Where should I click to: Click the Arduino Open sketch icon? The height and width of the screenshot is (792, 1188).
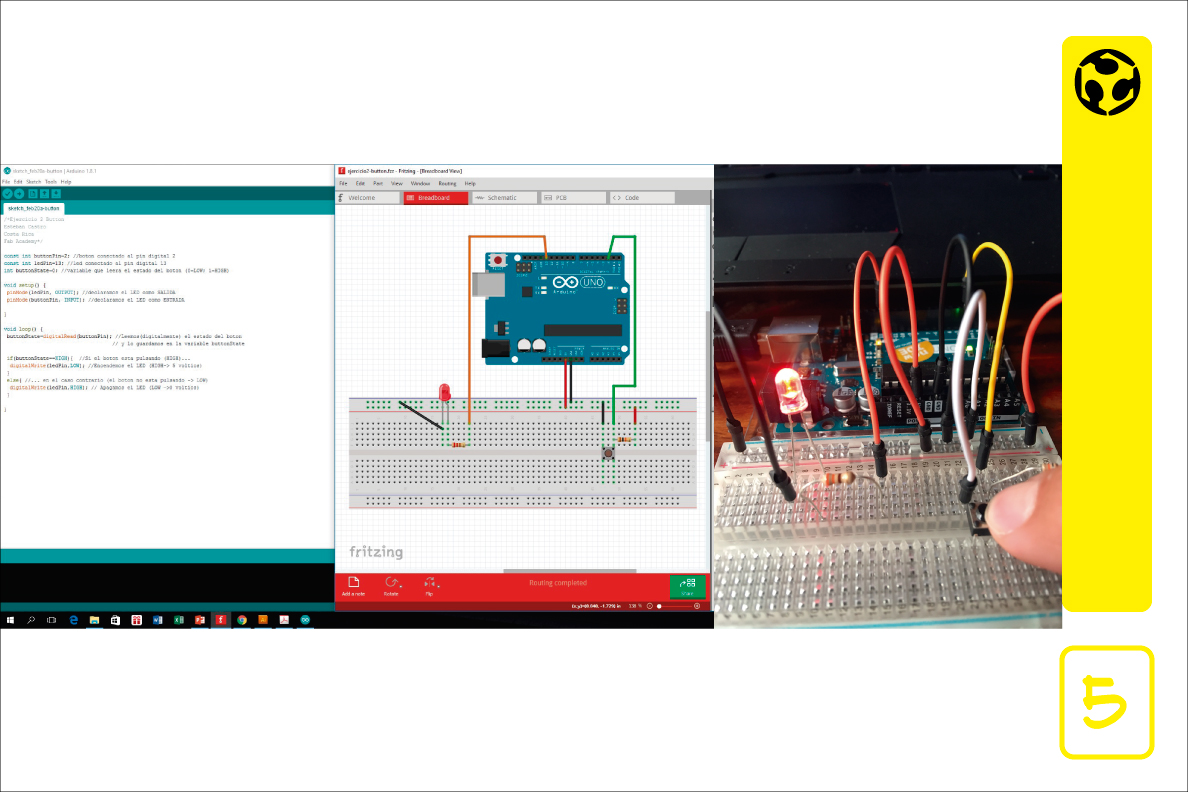[x=44, y=194]
